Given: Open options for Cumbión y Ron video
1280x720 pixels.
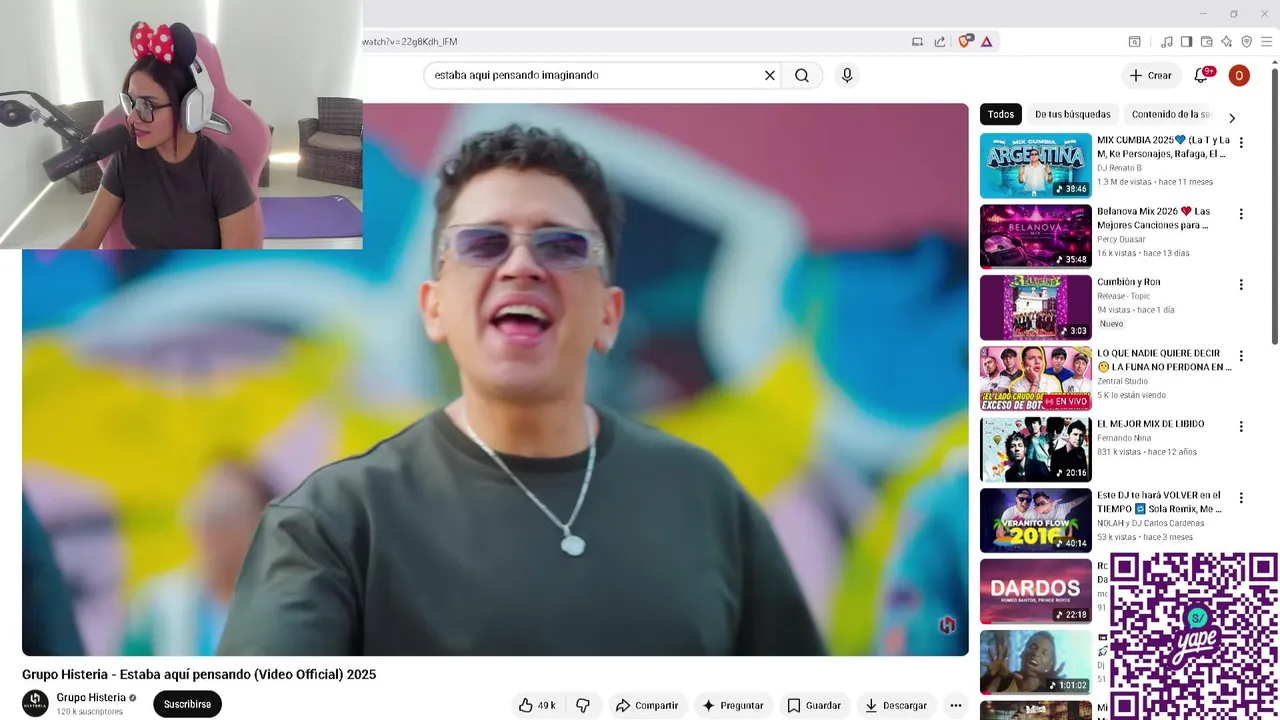Looking at the screenshot, I should coord(1241,285).
